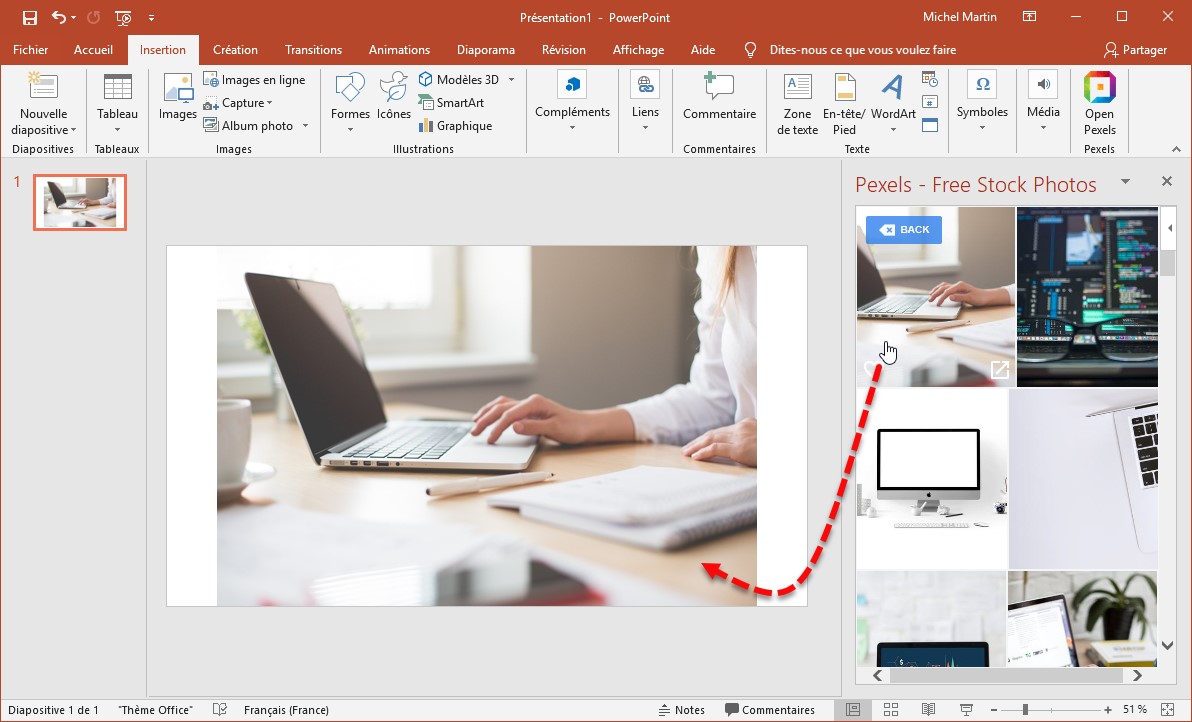Open the Nouvelle diapositive dropdown

click(43, 130)
